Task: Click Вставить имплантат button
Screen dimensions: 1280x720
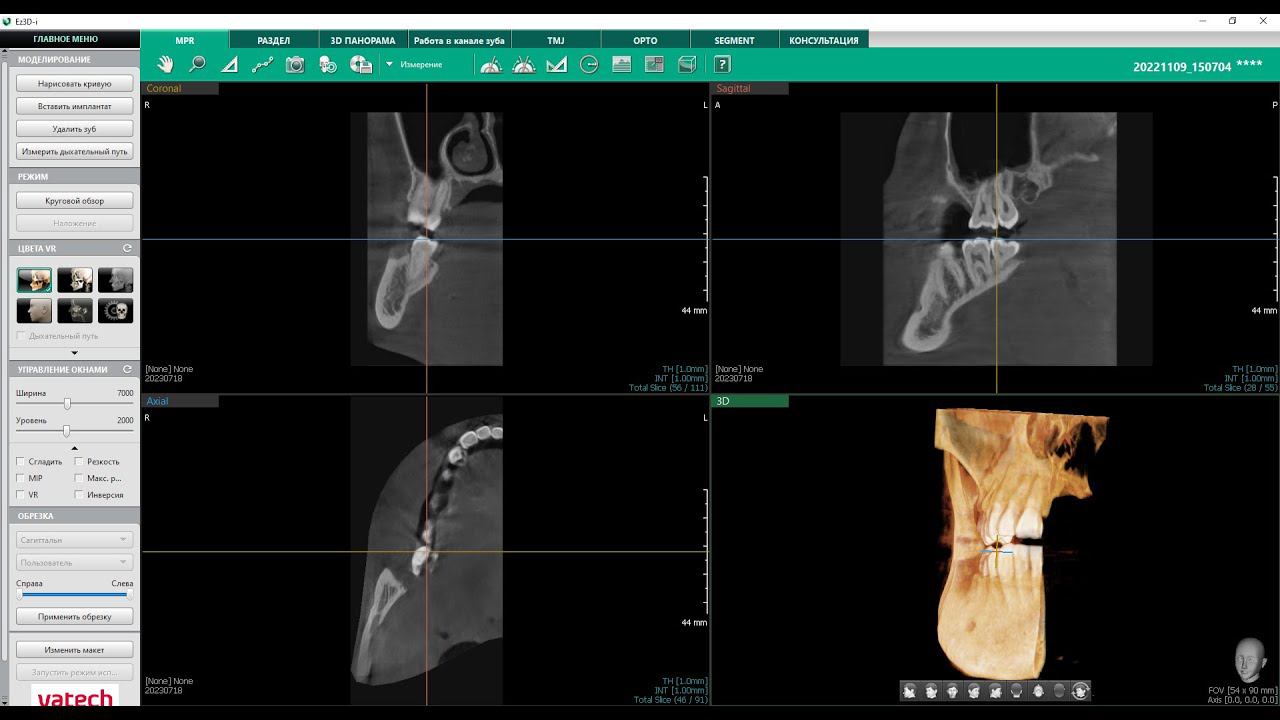Action: click(75, 106)
